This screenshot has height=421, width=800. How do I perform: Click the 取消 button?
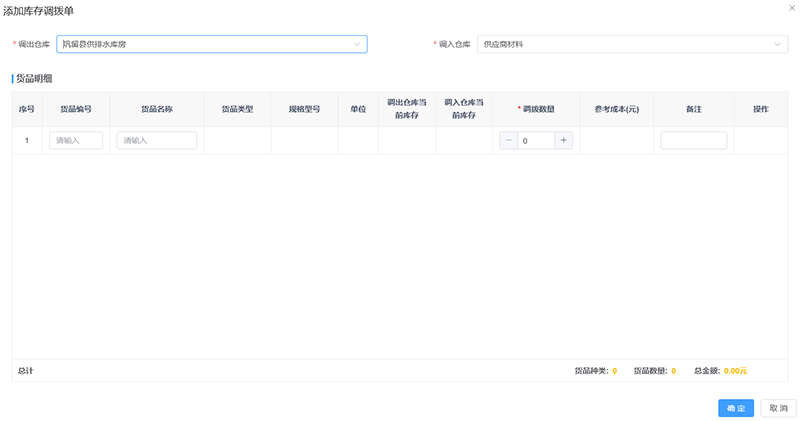(779, 408)
